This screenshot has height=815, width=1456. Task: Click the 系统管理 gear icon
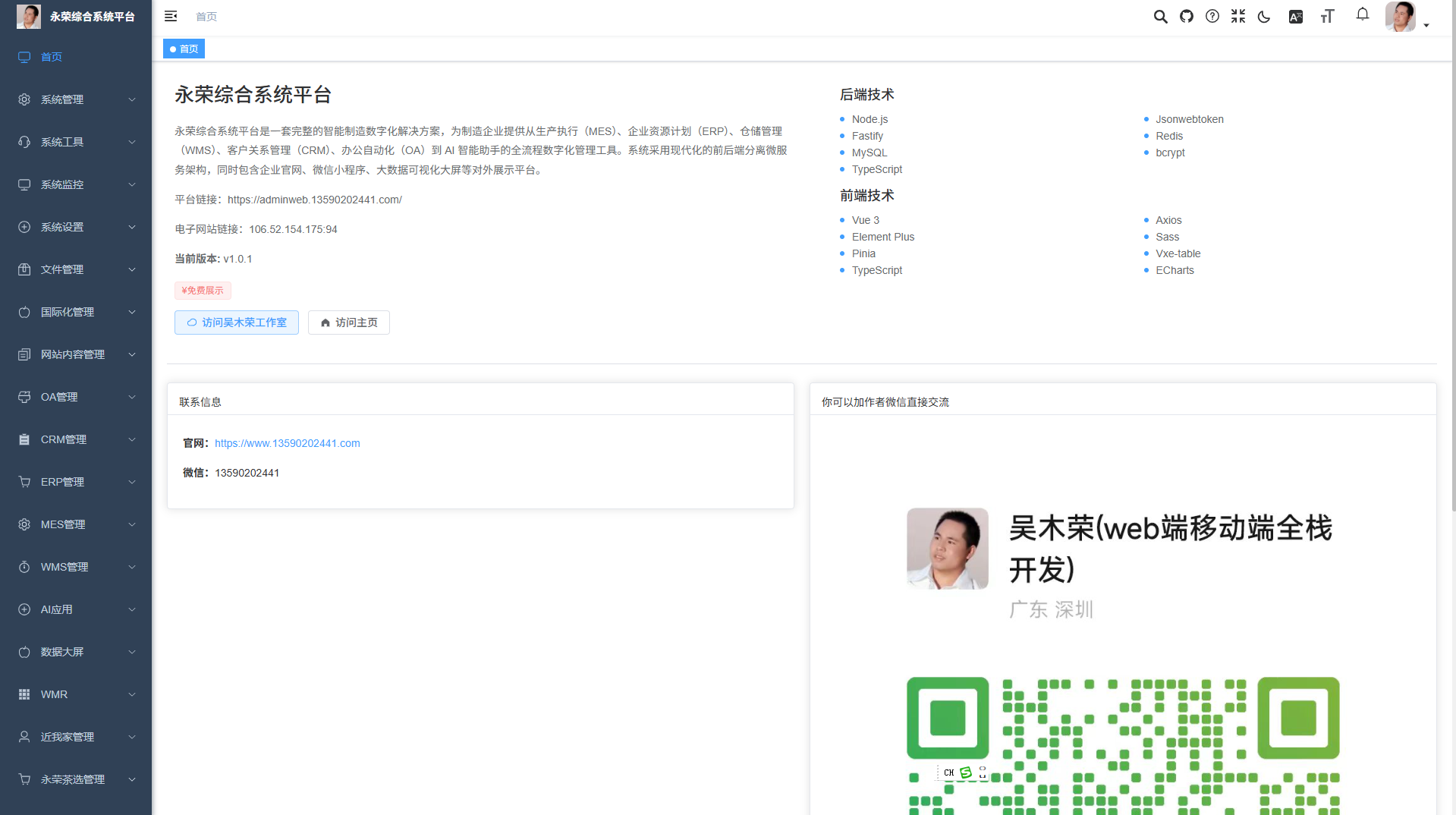[24, 99]
